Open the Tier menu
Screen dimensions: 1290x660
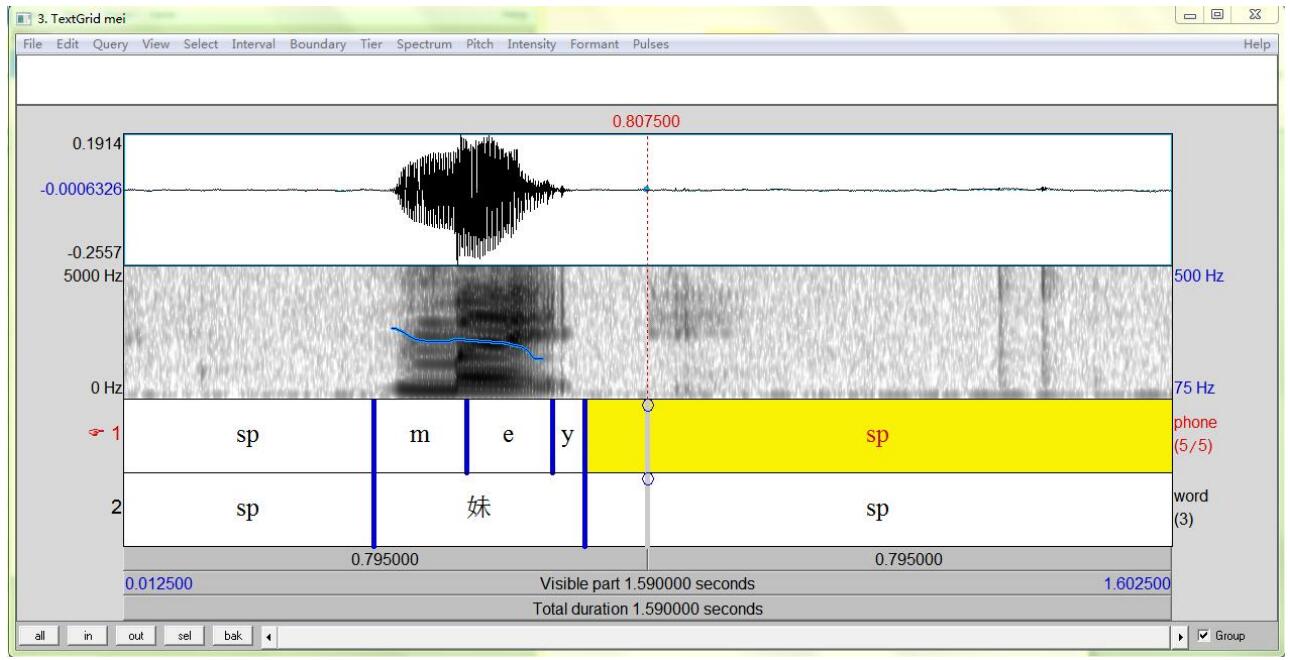coord(371,44)
